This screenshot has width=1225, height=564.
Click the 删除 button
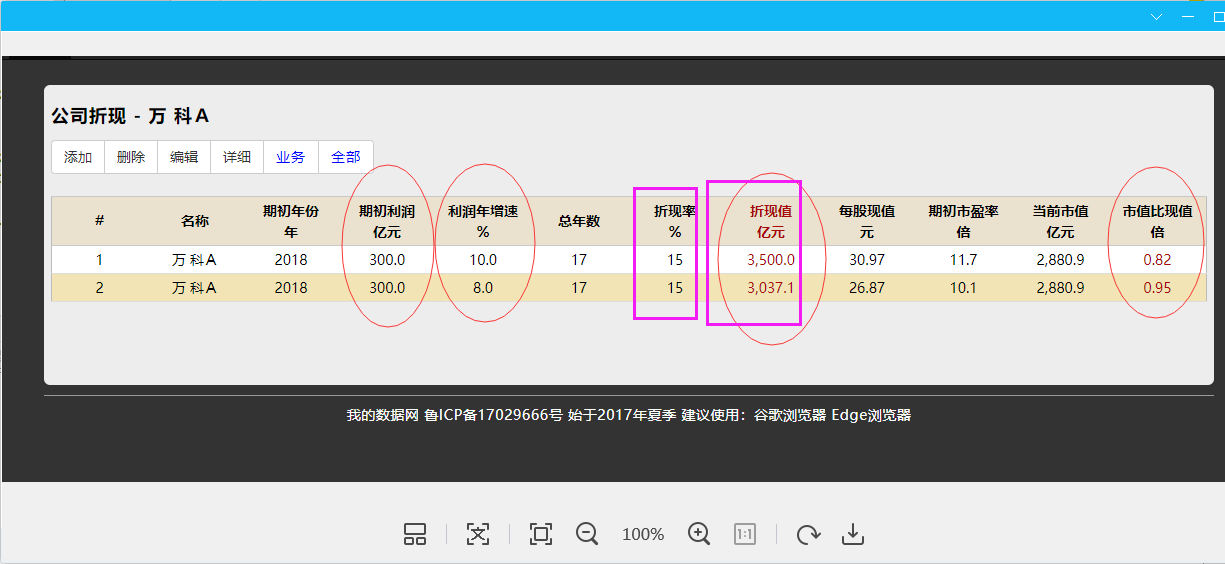click(131, 157)
